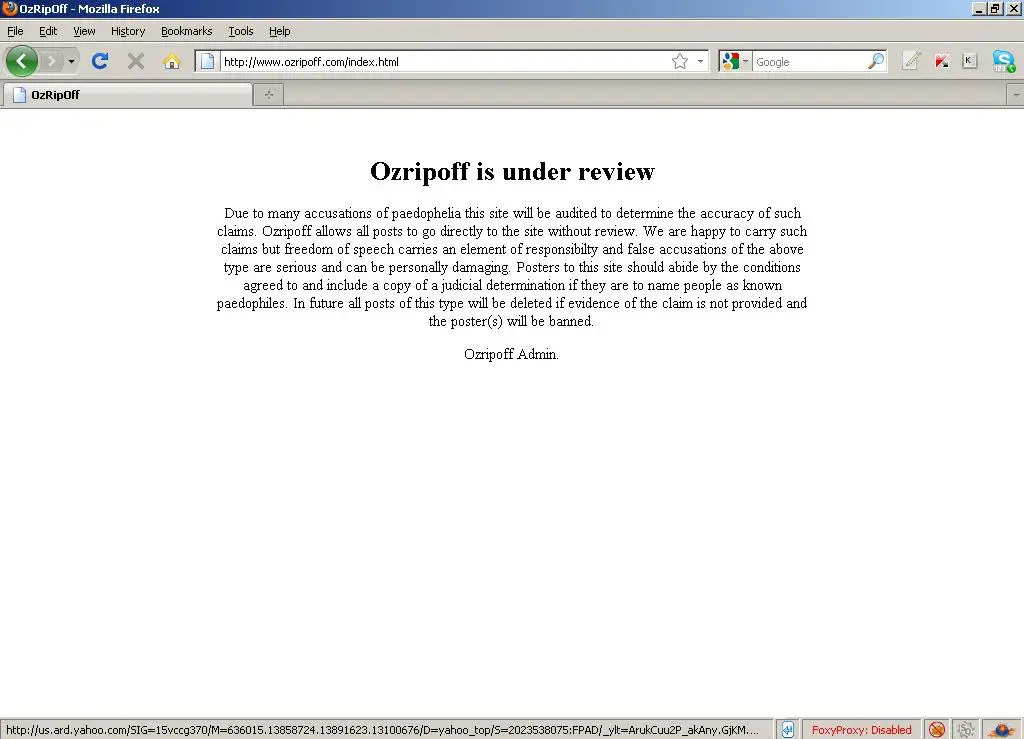Viewport: 1024px width, 739px height.
Task: Click the yahoo URL in the status bar
Action: coord(383,730)
